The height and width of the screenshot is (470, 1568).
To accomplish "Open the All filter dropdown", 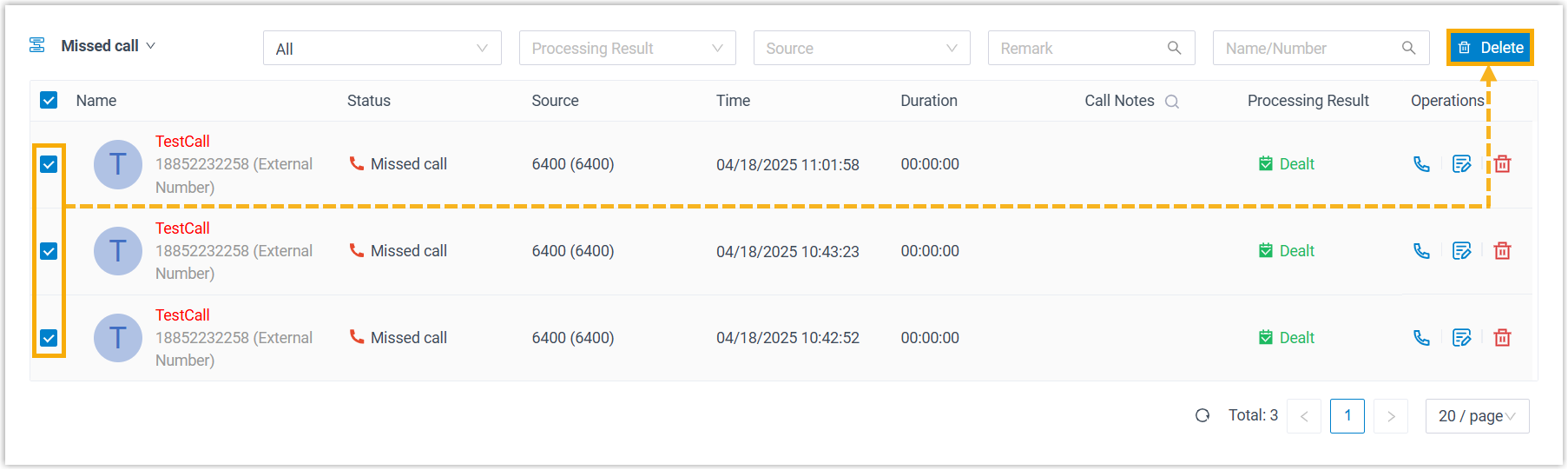I will pyautogui.click(x=382, y=49).
